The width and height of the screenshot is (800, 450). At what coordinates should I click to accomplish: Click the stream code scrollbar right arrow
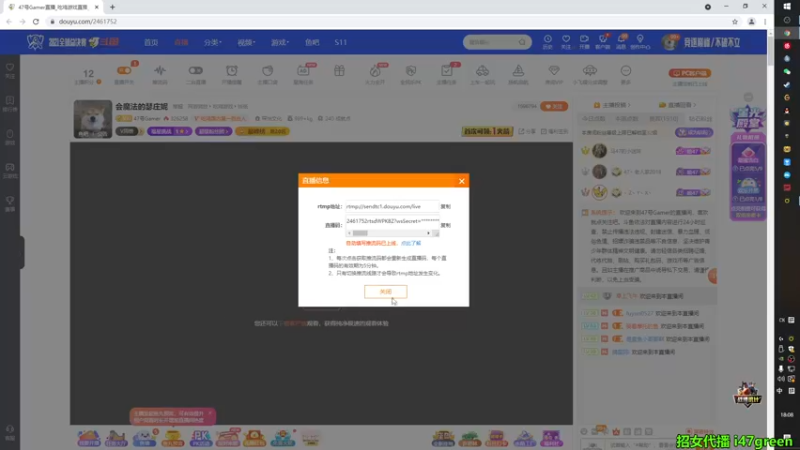[x=428, y=233]
